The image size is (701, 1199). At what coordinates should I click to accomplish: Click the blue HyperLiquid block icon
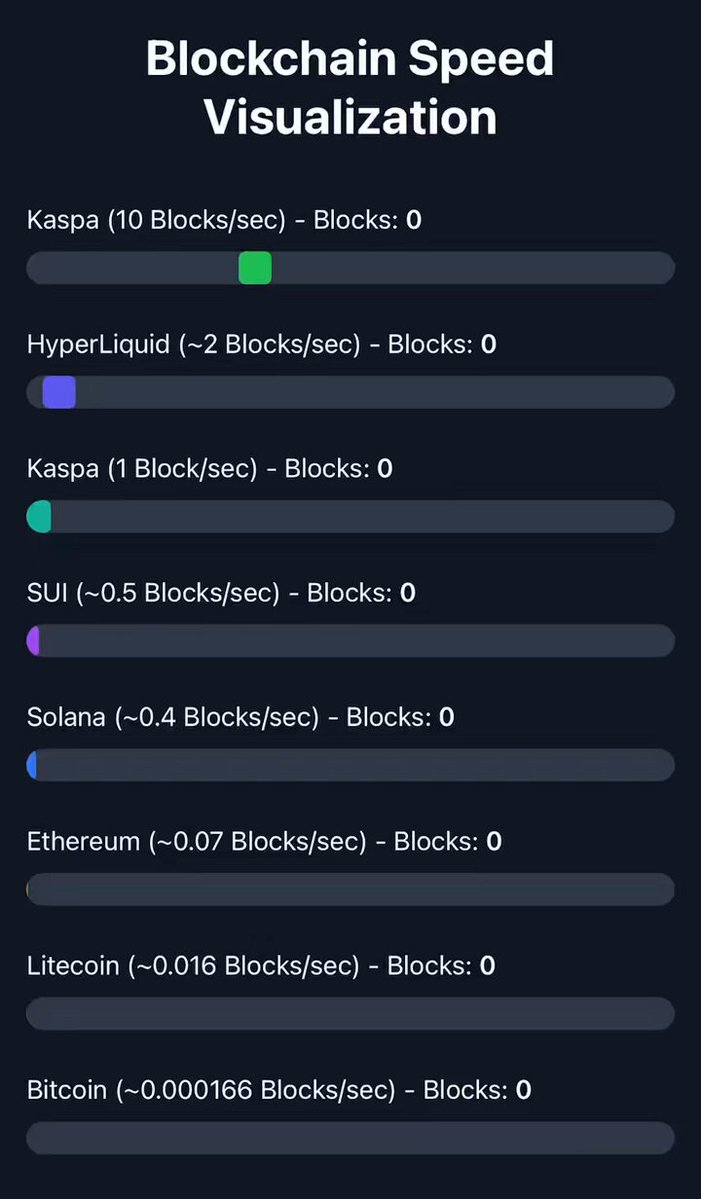pos(58,392)
